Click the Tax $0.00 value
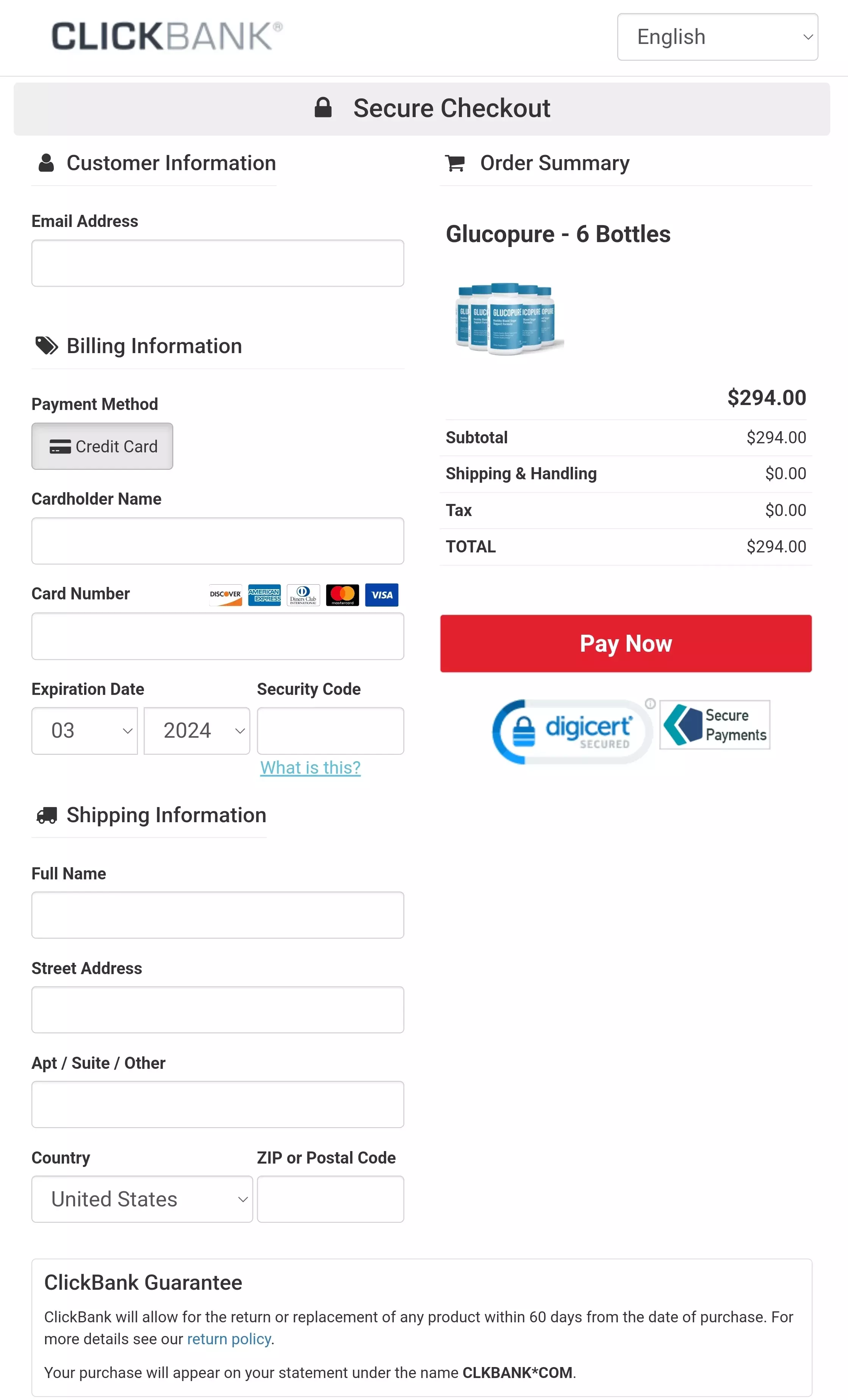The image size is (848, 1400). pyautogui.click(x=785, y=510)
